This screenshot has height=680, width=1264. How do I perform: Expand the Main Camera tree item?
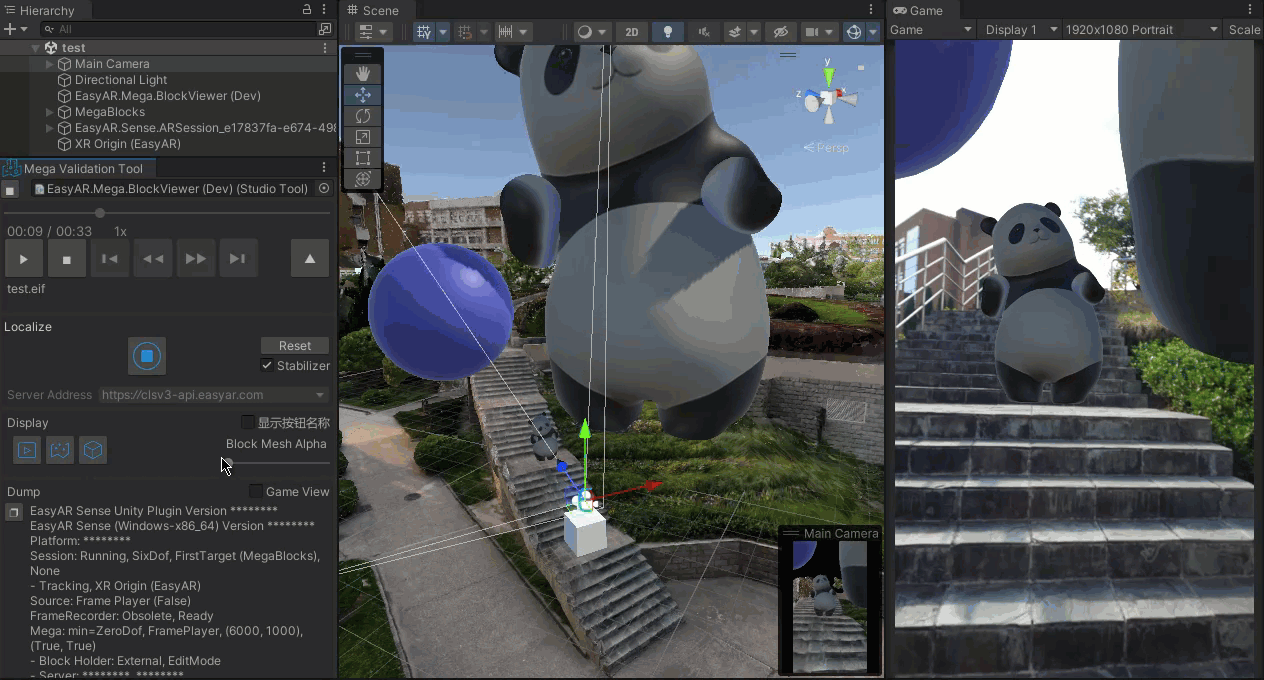pyautogui.click(x=50, y=64)
